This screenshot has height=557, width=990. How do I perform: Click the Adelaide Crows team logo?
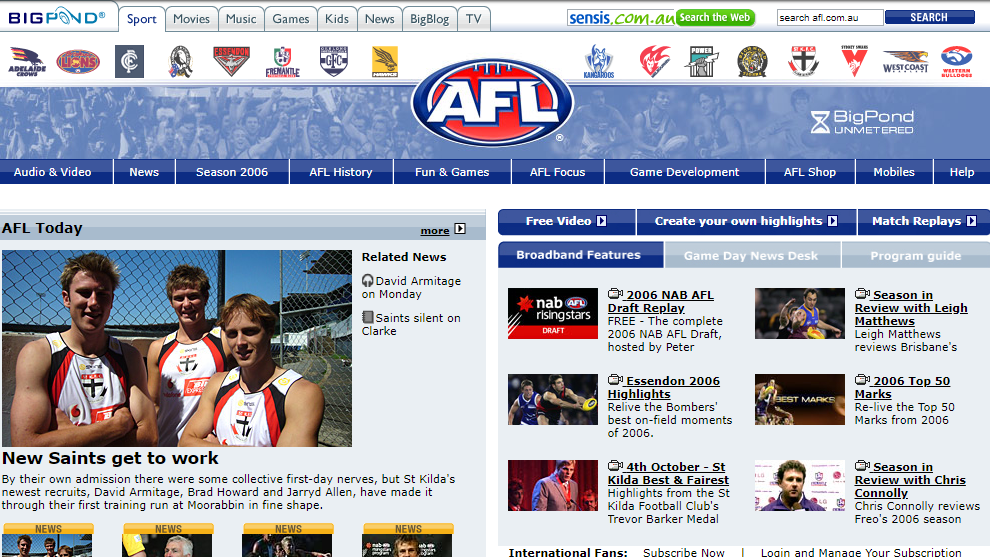click(27, 62)
